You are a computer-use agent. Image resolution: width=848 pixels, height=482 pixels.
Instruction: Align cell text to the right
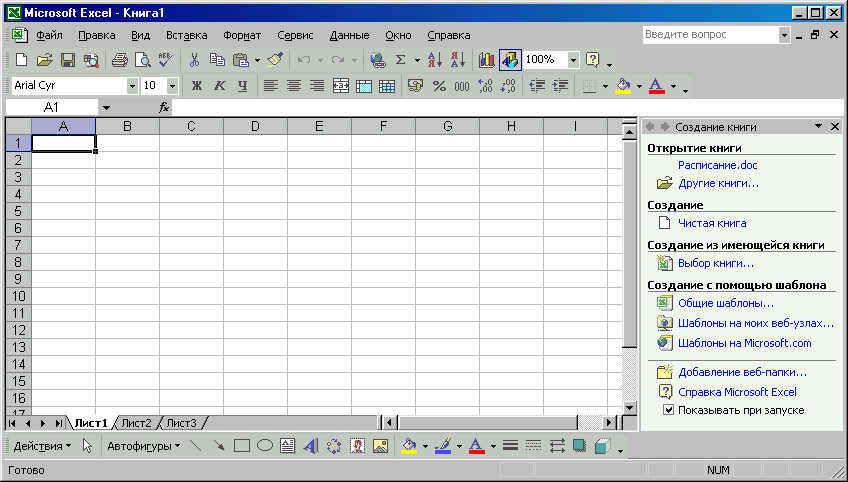click(317, 85)
